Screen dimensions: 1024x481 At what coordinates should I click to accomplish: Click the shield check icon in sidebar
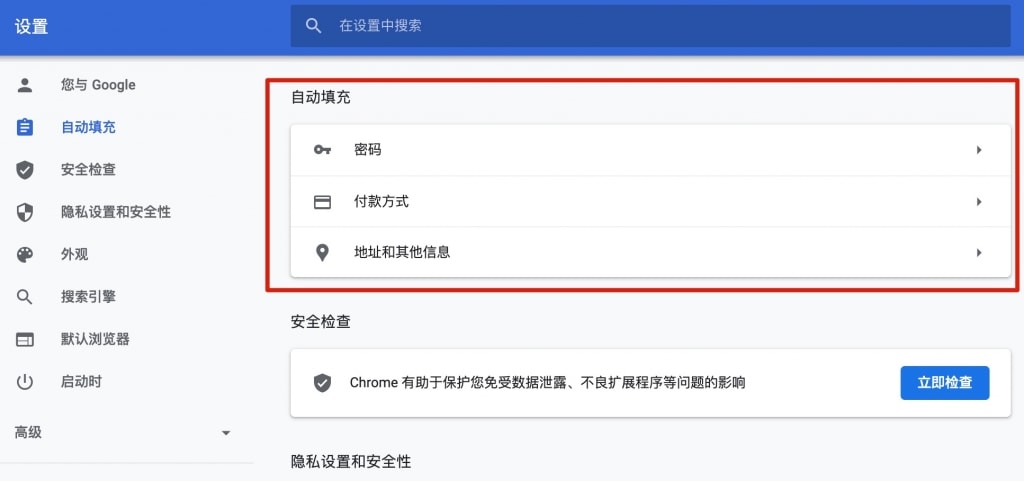click(x=25, y=170)
